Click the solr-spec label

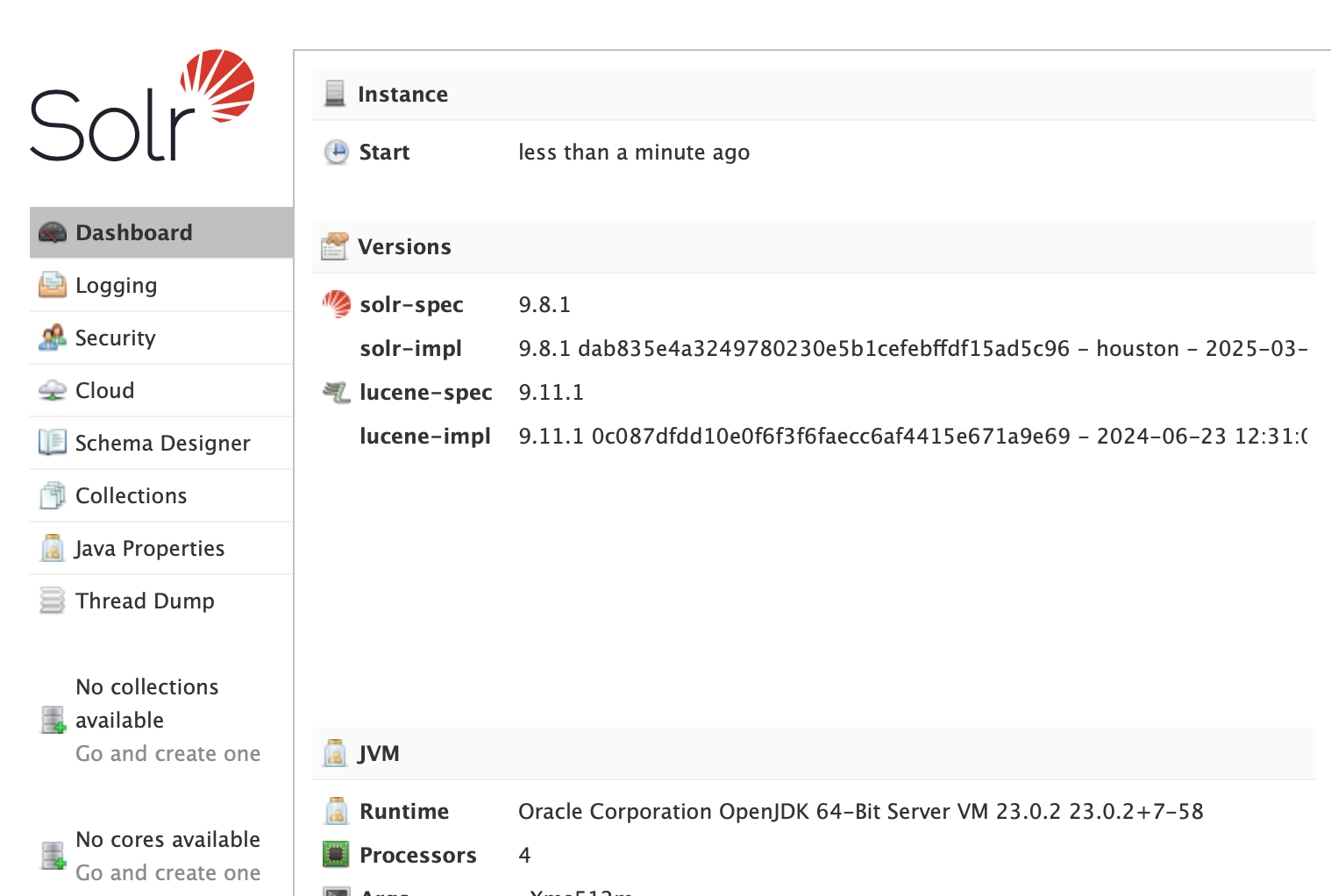411,305
